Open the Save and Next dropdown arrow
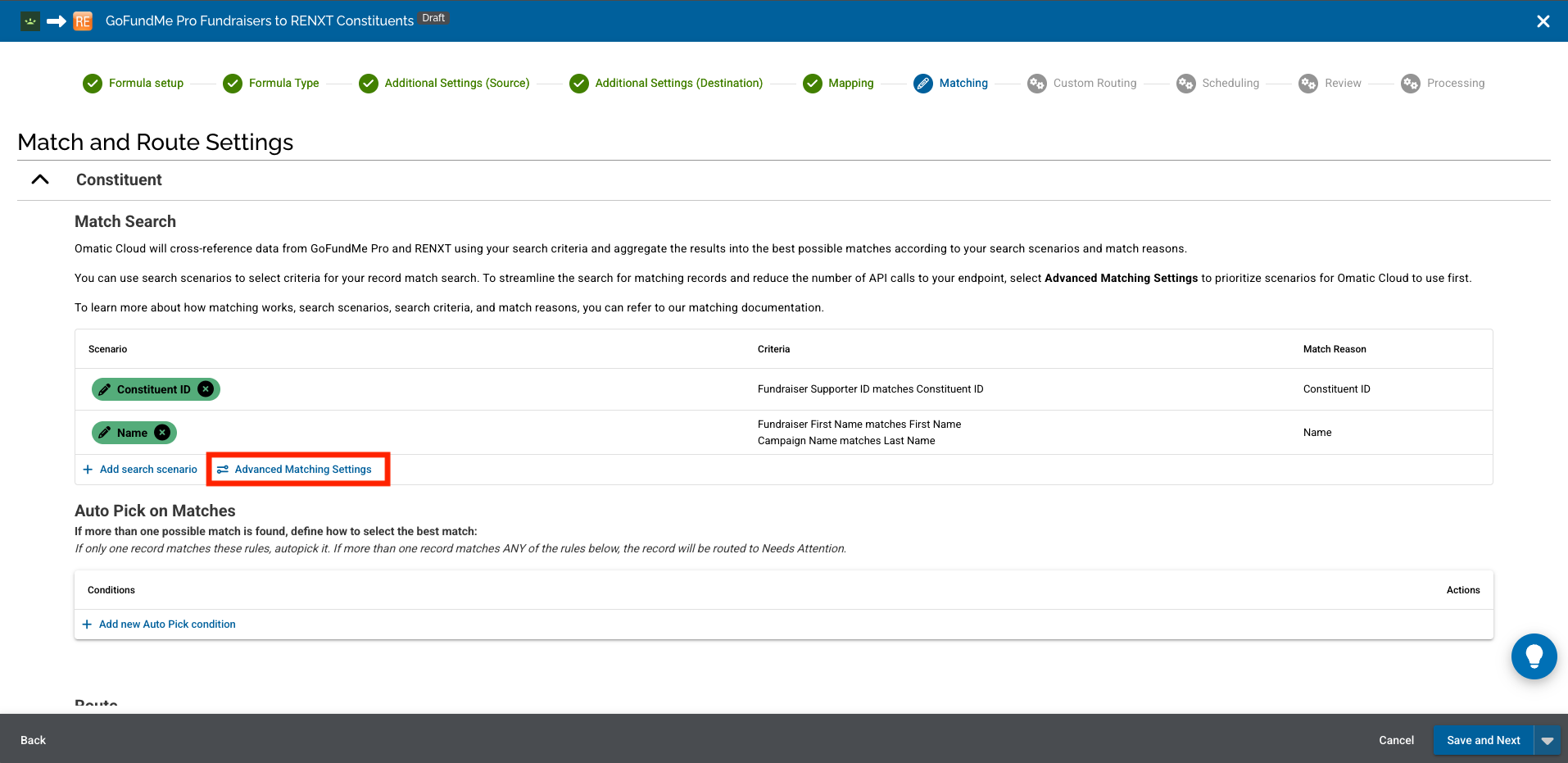1568x763 pixels. tap(1547, 740)
